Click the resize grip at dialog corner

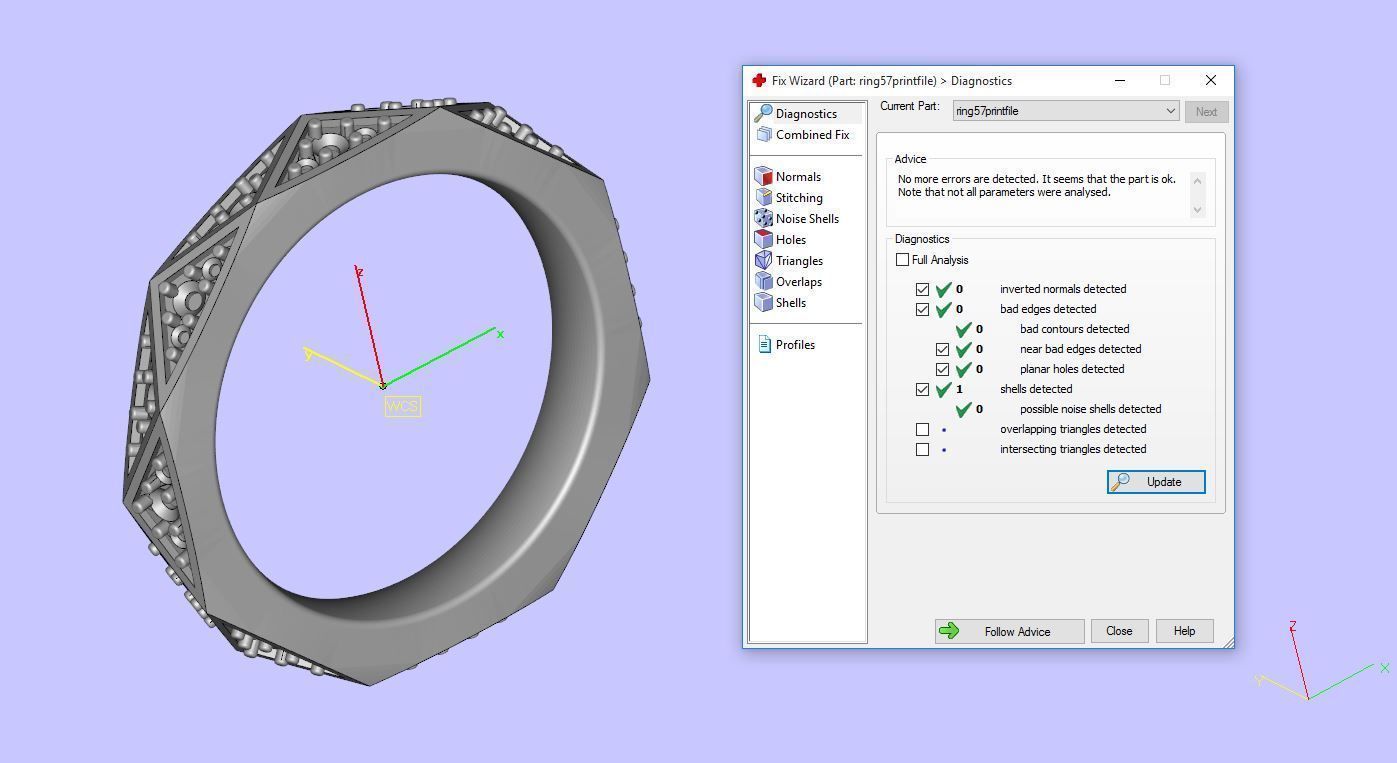(x=1227, y=641)
